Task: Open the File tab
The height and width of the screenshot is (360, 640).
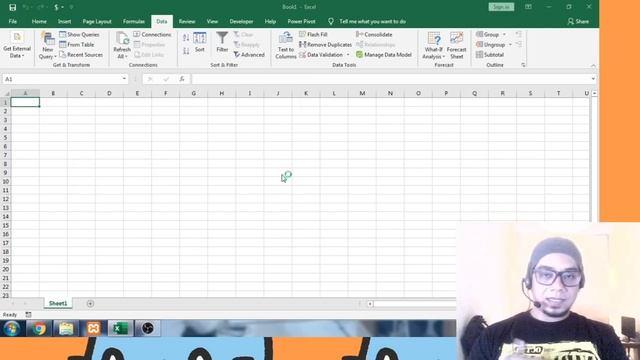Action: click(13, 21)
